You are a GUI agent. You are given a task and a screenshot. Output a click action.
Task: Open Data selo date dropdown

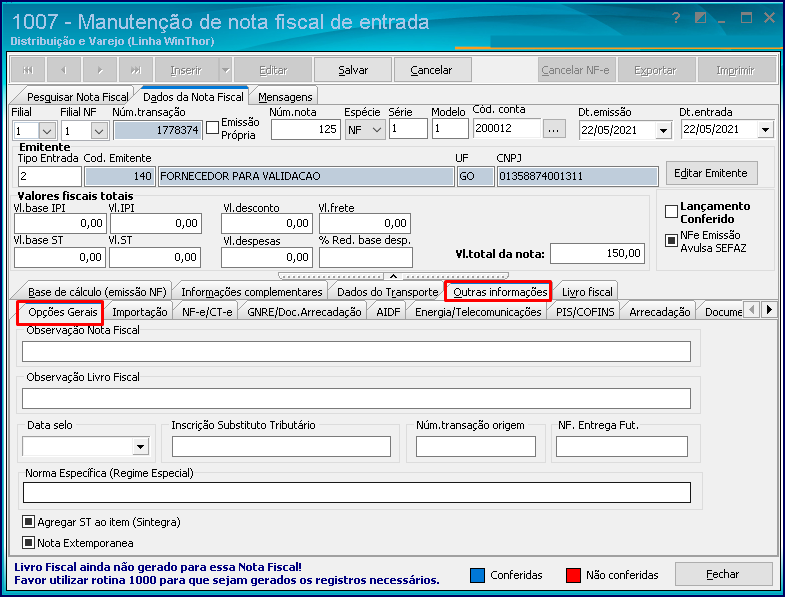tap(141, 446)
